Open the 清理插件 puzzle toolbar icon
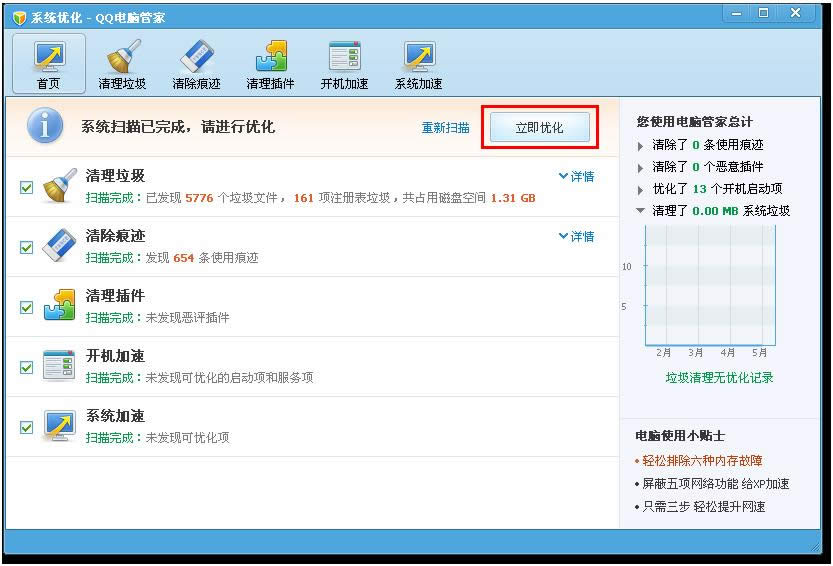This screenshot has width=833, height=566. [x=270, y=64]
